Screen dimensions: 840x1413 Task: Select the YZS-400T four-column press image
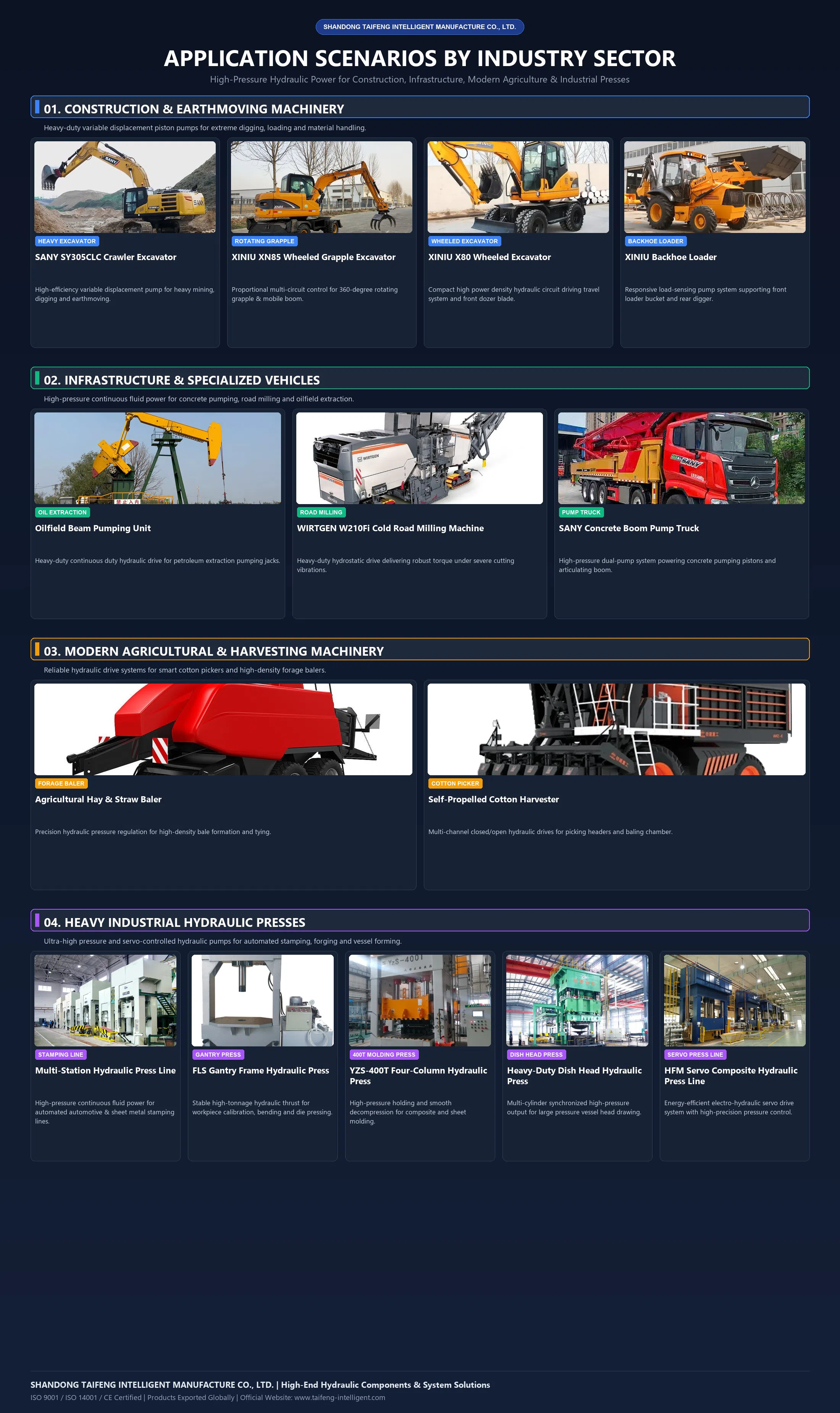click(420, 1000)
